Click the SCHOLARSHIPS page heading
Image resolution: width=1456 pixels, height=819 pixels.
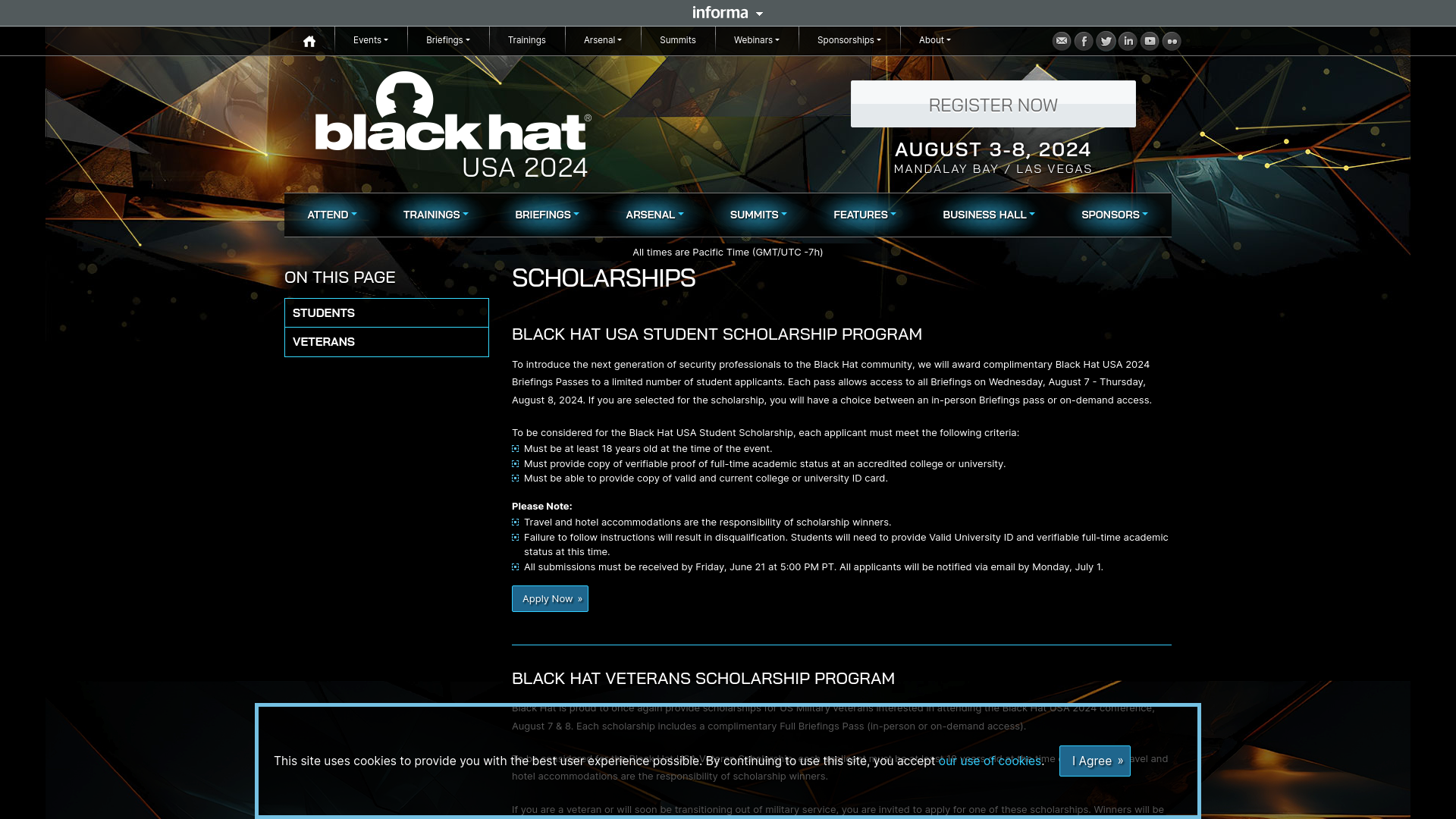[x=604, y=278]
